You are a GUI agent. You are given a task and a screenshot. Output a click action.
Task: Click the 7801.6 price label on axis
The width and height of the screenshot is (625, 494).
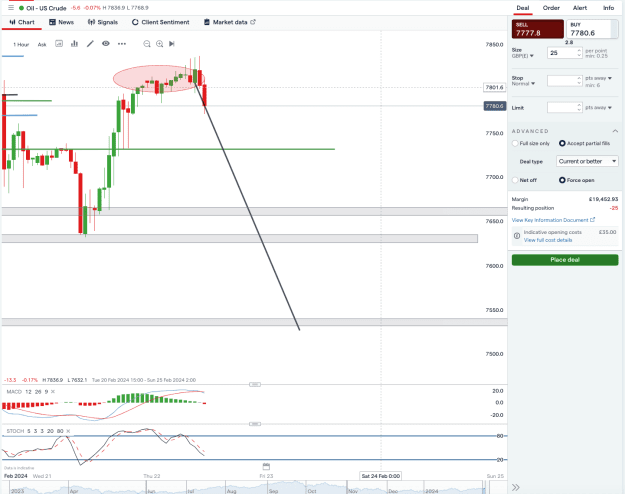click(x=494, y=87)
